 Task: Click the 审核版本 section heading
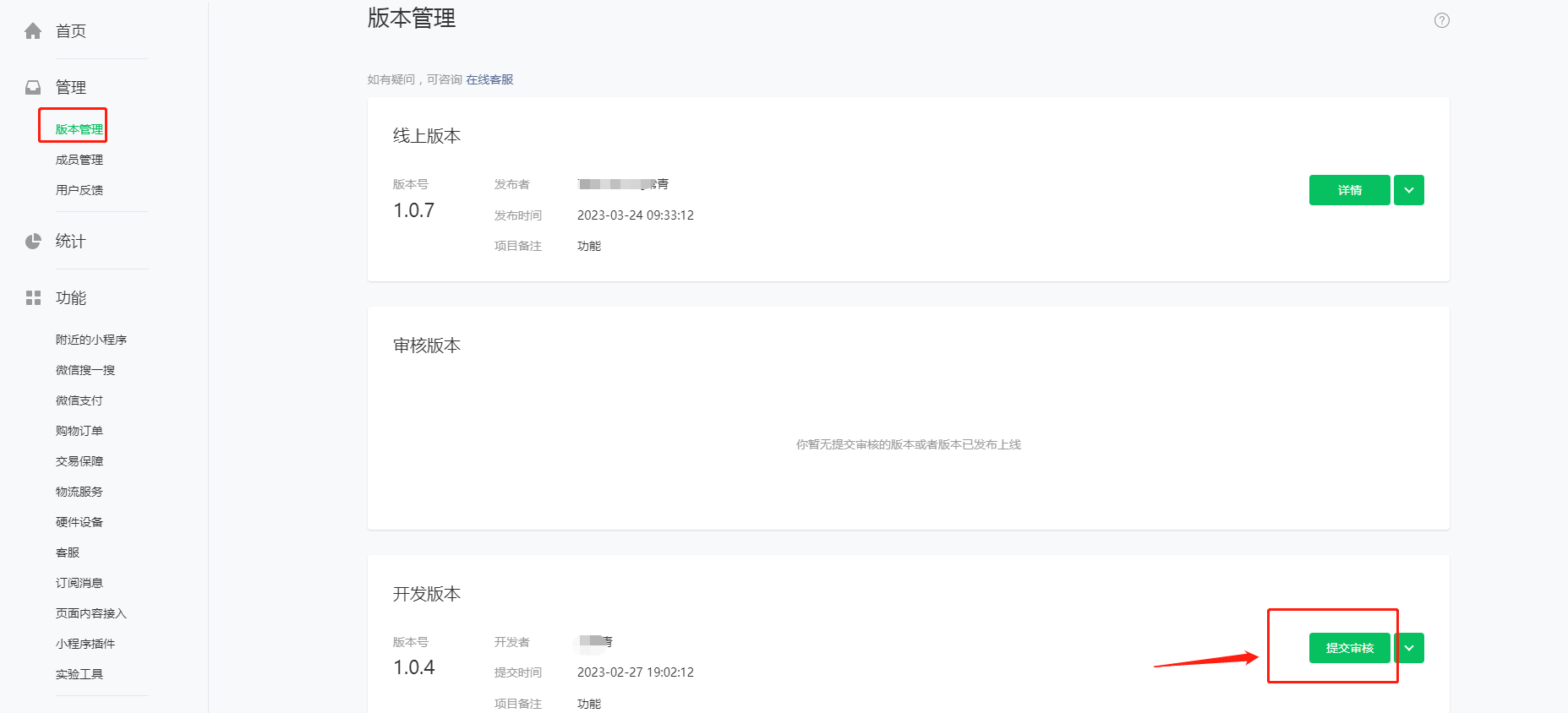coord(427,346)
